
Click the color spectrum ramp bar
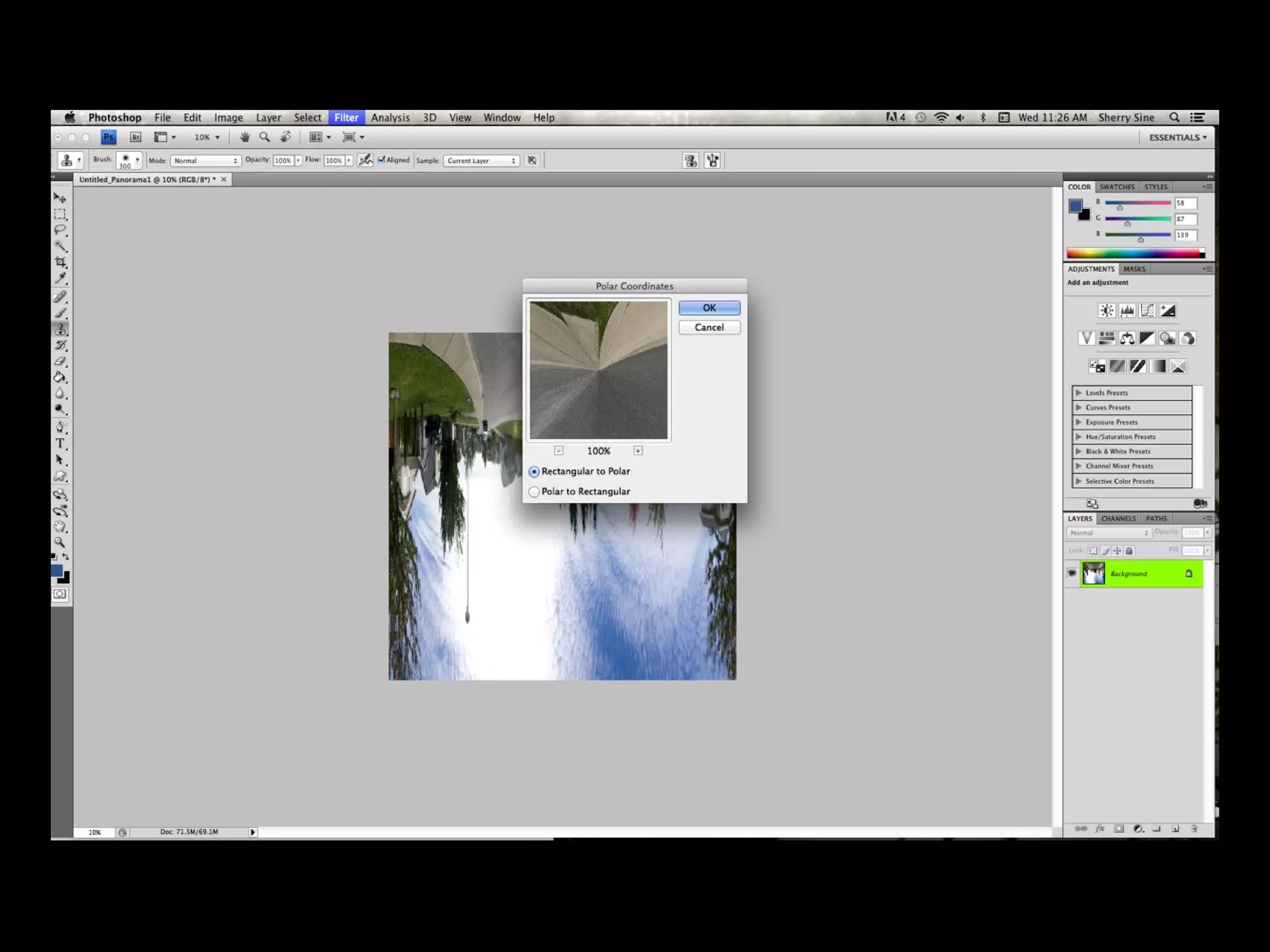[x=1134, y=253]
